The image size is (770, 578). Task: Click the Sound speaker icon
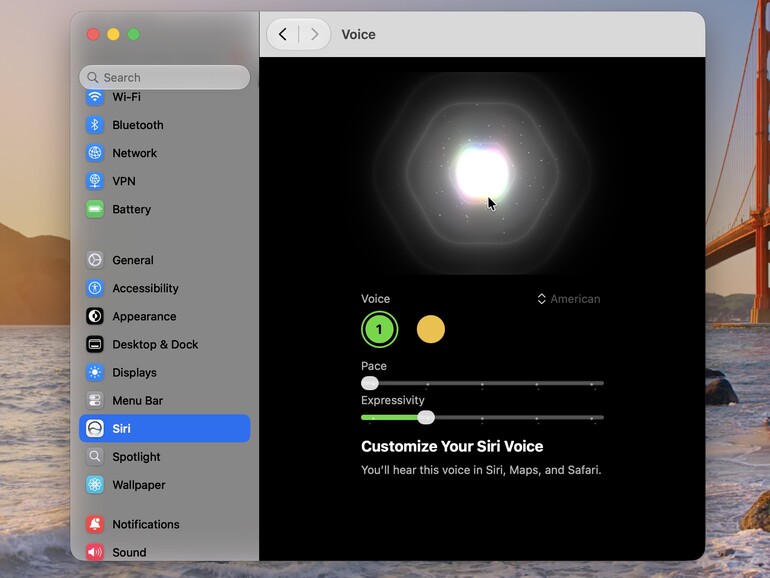click(x=95, y=552)
